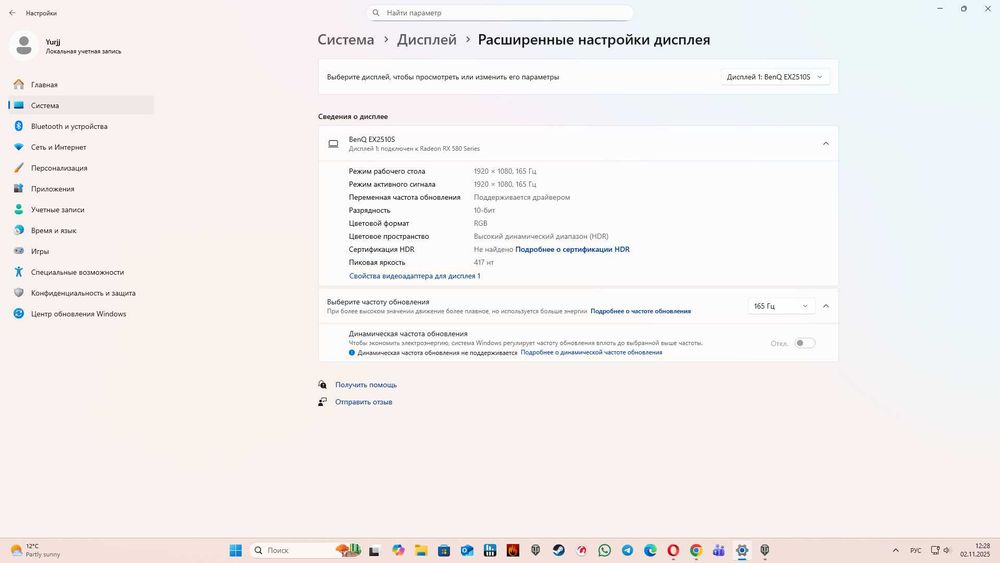Click the Yurjj user avatar picture

pyautogui.click(x=24, y=46)
